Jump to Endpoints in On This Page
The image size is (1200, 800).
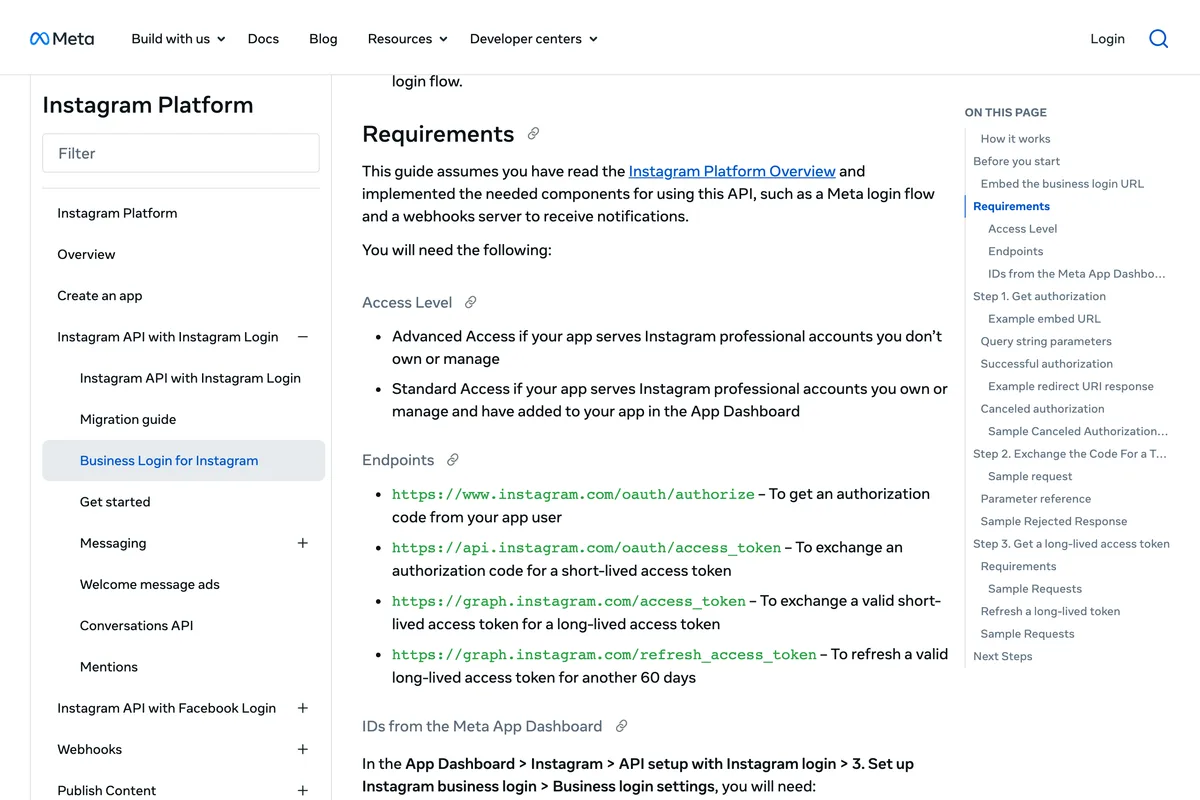point(1015,251)
